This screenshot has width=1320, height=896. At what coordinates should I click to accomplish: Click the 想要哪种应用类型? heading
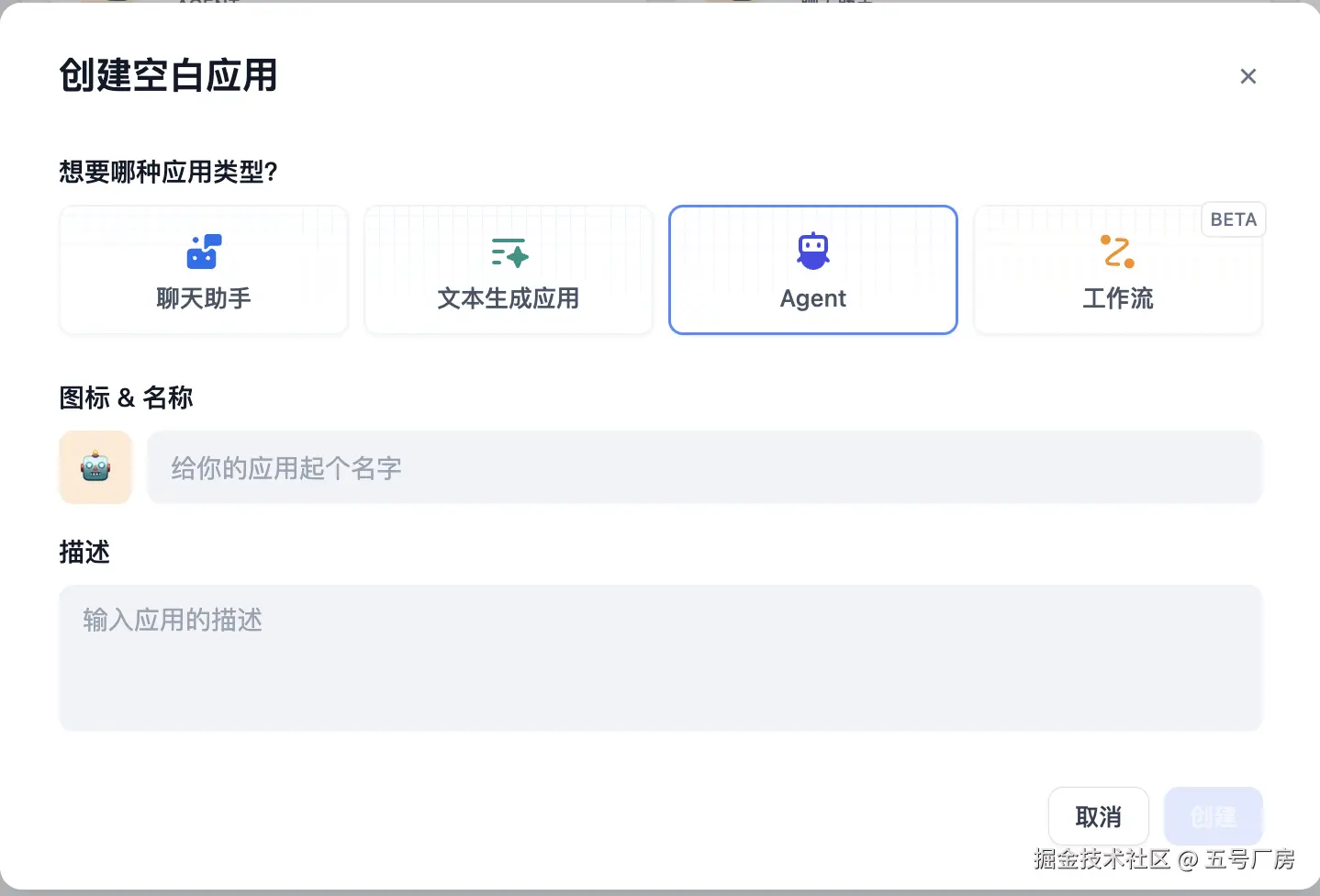[x=168, y=172]
